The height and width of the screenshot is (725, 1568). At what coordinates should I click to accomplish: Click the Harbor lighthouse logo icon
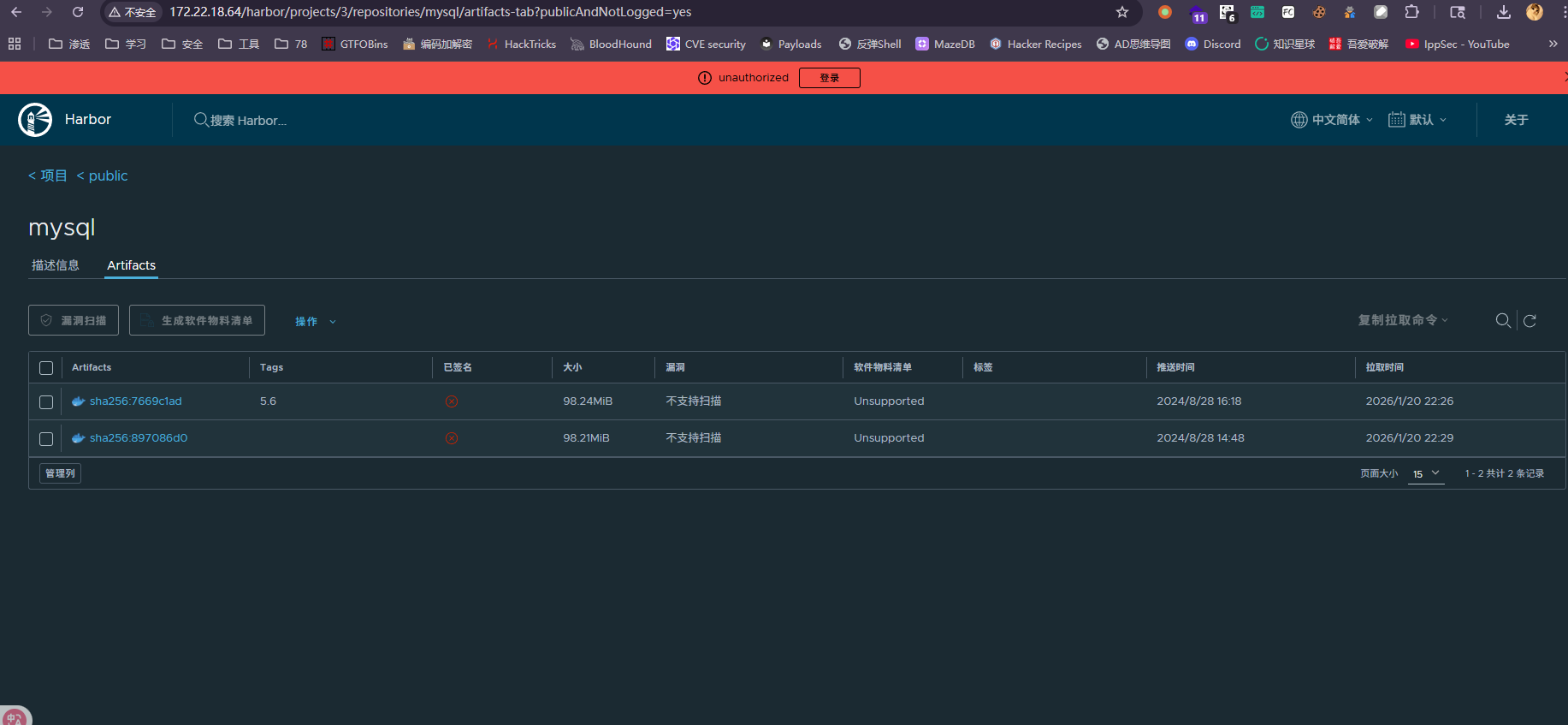35,120
